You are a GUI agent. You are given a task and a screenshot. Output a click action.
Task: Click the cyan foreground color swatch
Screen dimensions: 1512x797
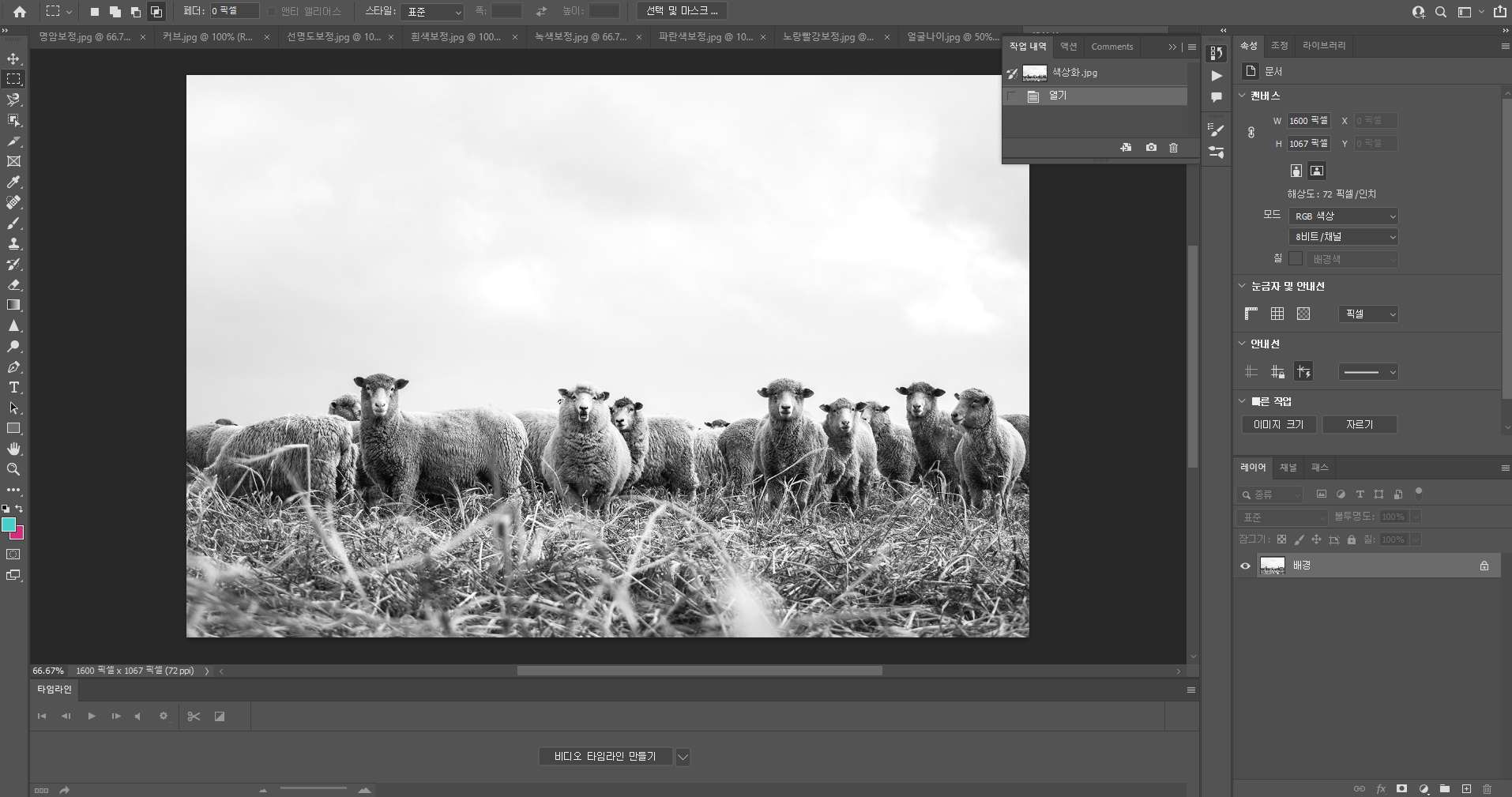[x=8, y=524]
